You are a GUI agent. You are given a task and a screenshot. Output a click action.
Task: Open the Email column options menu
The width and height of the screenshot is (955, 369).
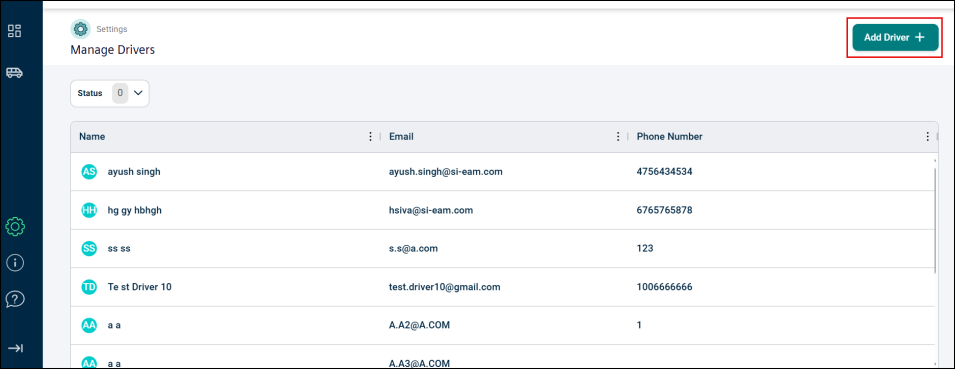click(x=618, y=136)
